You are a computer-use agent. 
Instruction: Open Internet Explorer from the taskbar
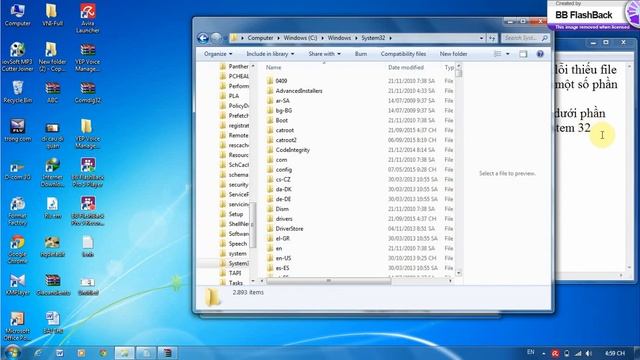(x=38, y=353)
